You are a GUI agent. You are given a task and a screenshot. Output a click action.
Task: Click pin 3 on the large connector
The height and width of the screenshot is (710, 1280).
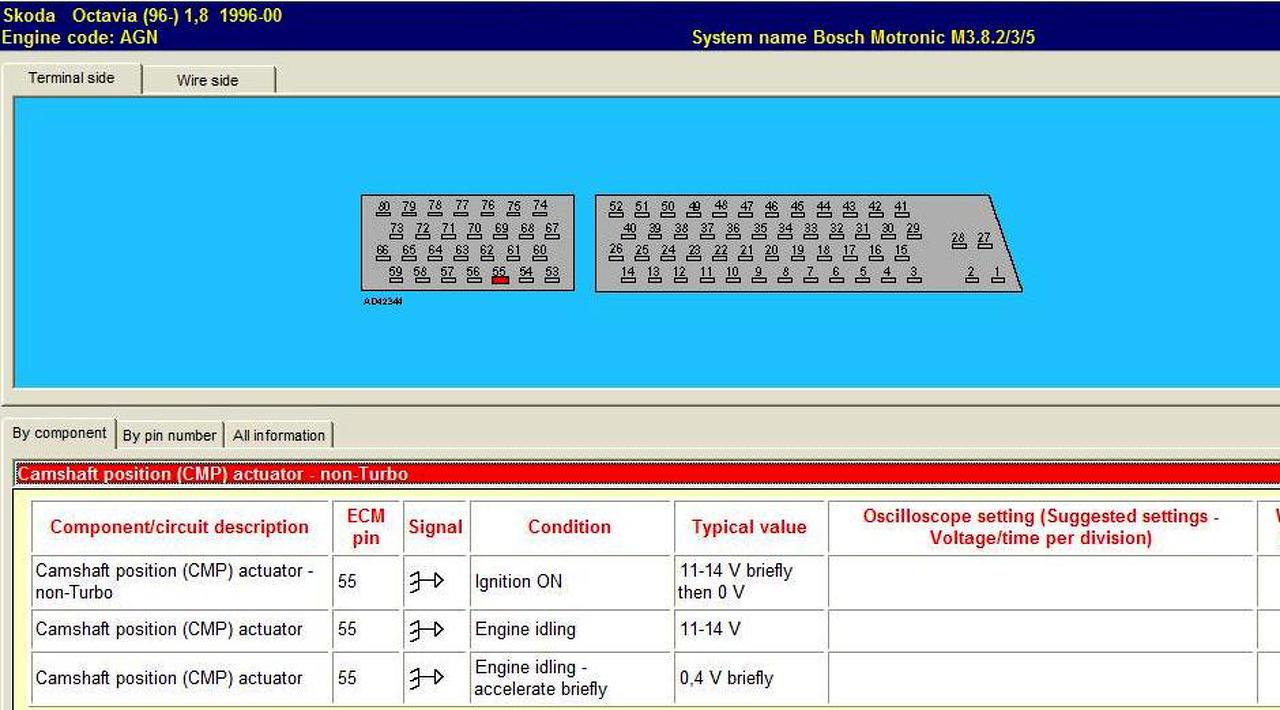pyautogui.click(x=913, y=275)
